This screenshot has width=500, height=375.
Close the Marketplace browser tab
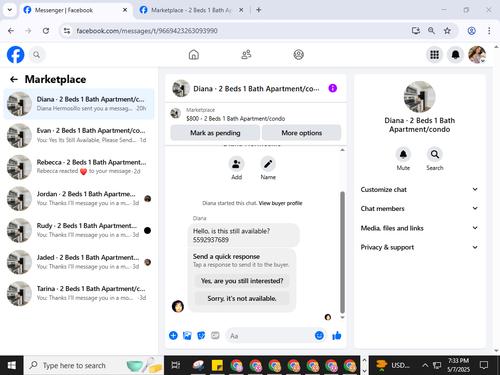(241, 10)
